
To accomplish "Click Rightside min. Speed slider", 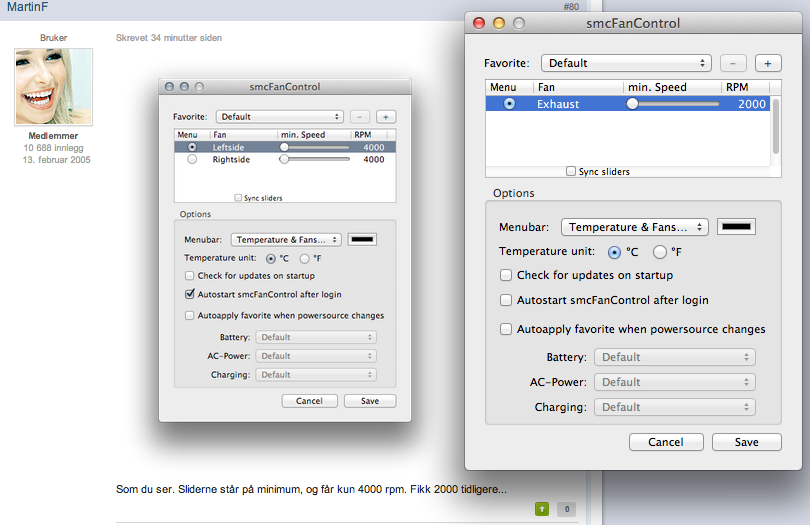I will point(315,159).
